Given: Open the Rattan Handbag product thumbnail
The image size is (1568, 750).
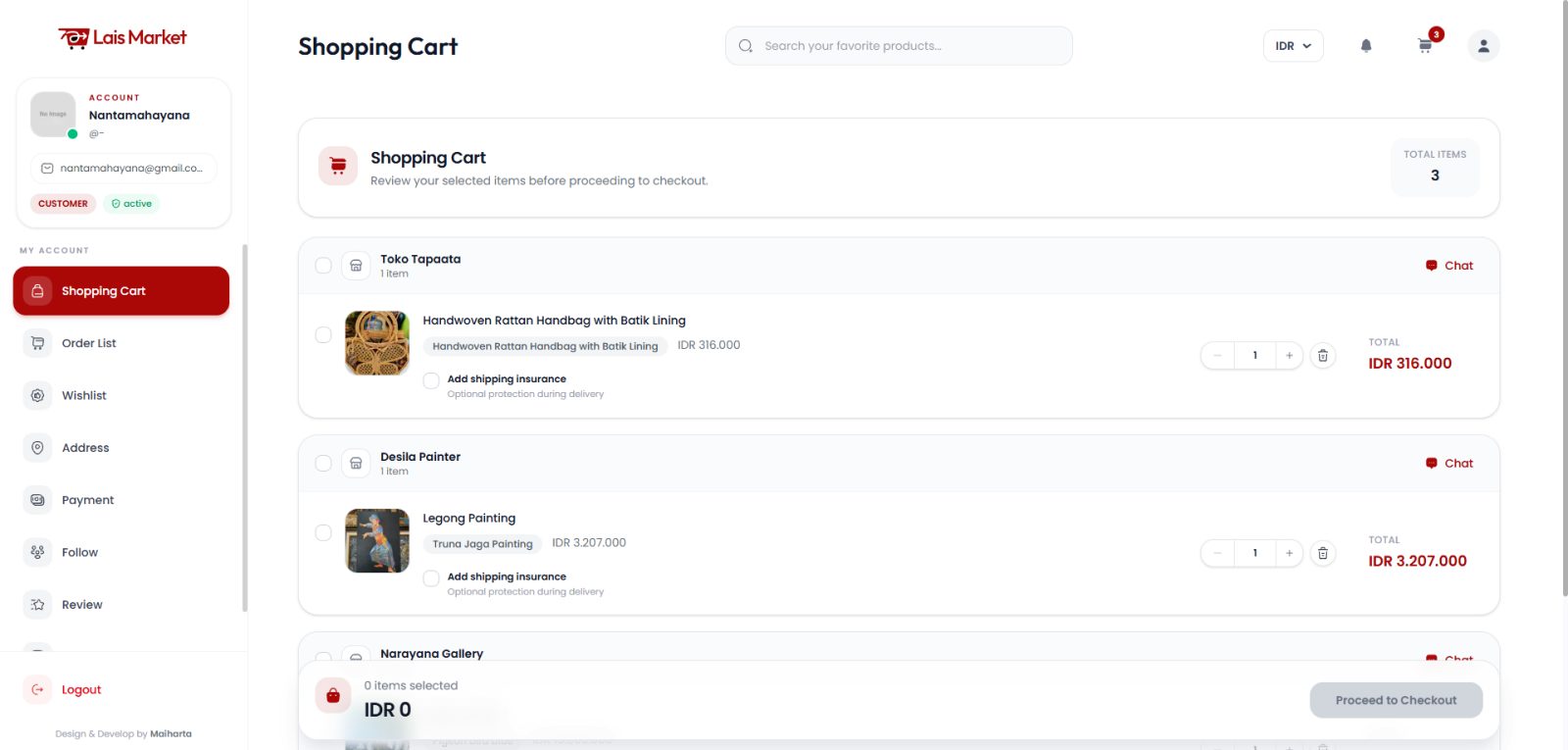Looking at the screenshot, I should 377,343.
